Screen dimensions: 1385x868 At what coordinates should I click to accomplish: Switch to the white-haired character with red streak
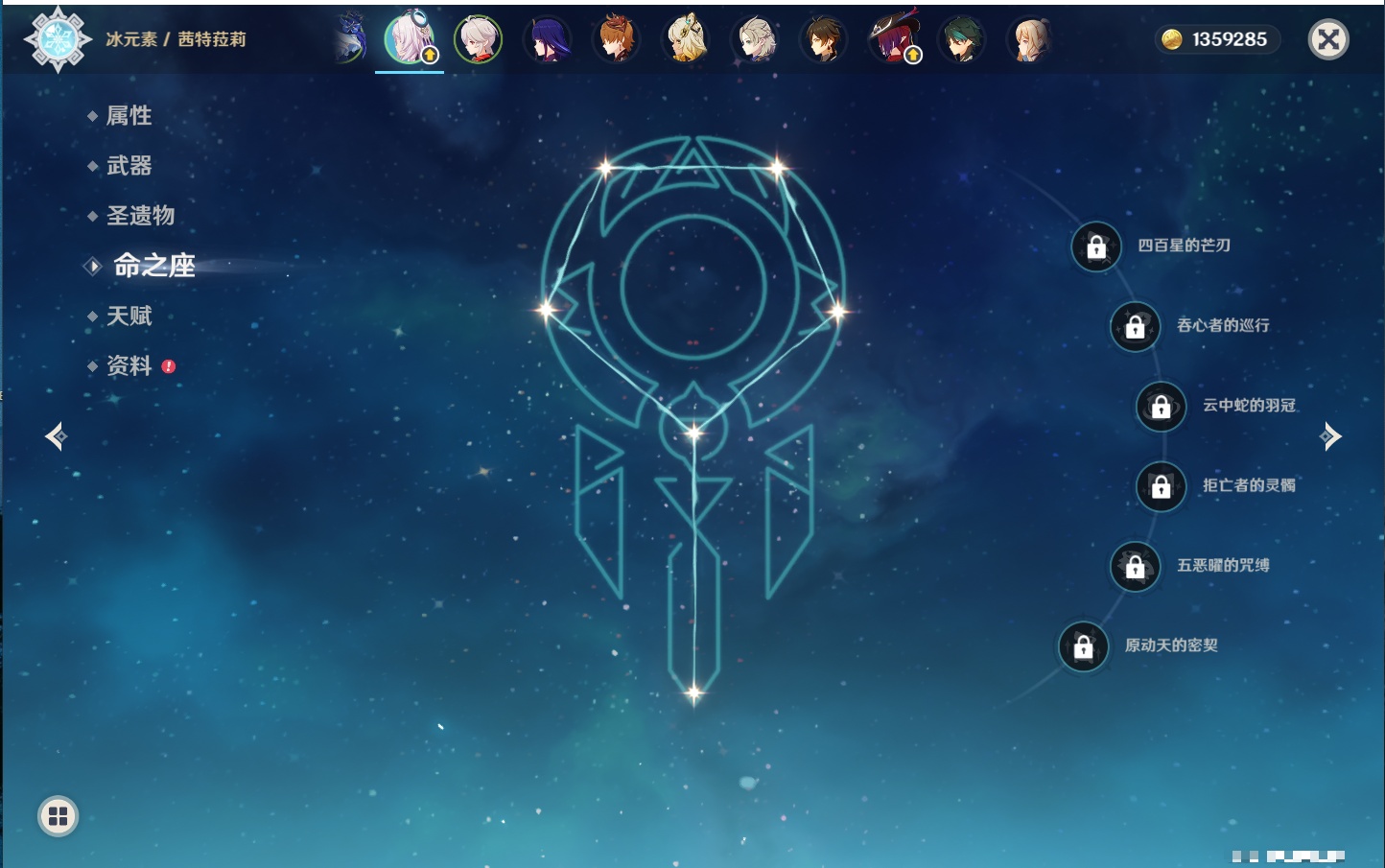click(x=478, y=39)
